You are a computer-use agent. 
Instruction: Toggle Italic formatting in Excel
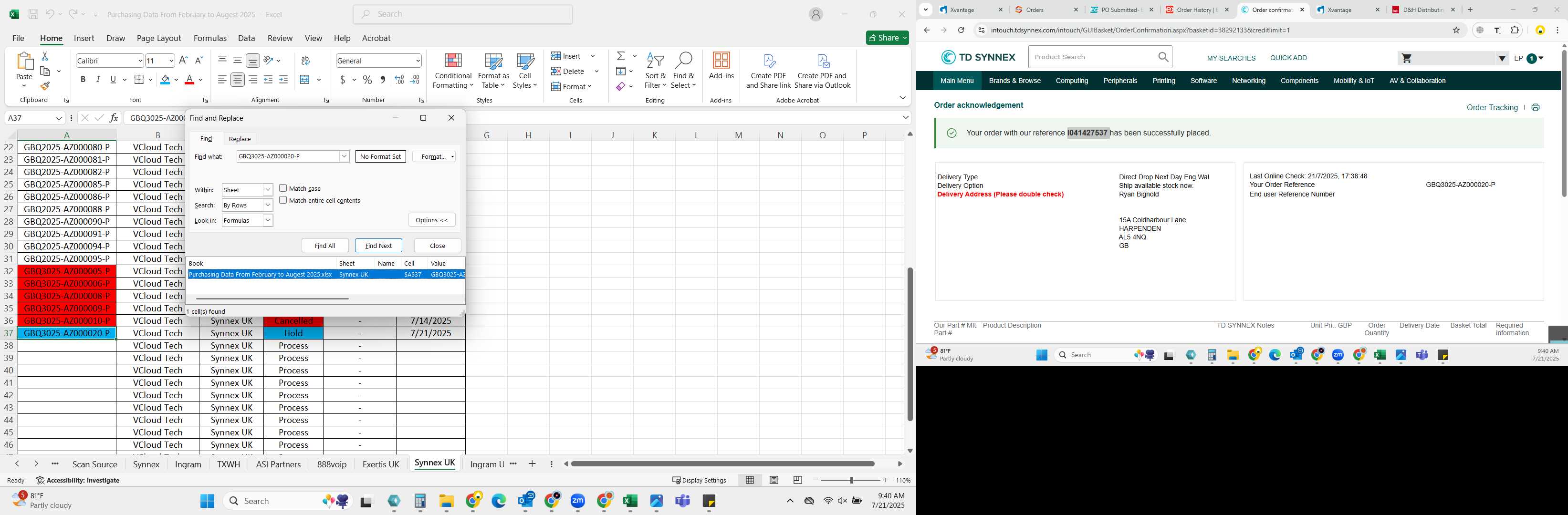tap(98, 80)
